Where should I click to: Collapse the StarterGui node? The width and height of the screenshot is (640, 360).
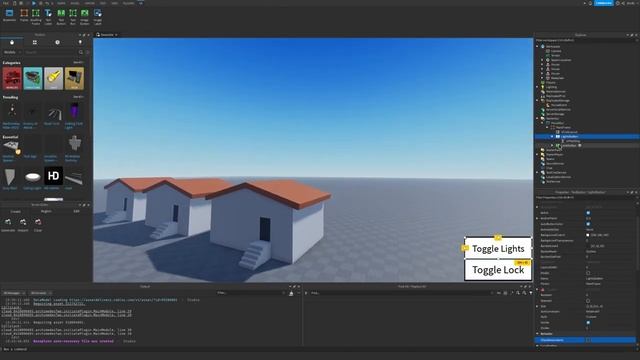pyautogui.click(x=538, y=118)
